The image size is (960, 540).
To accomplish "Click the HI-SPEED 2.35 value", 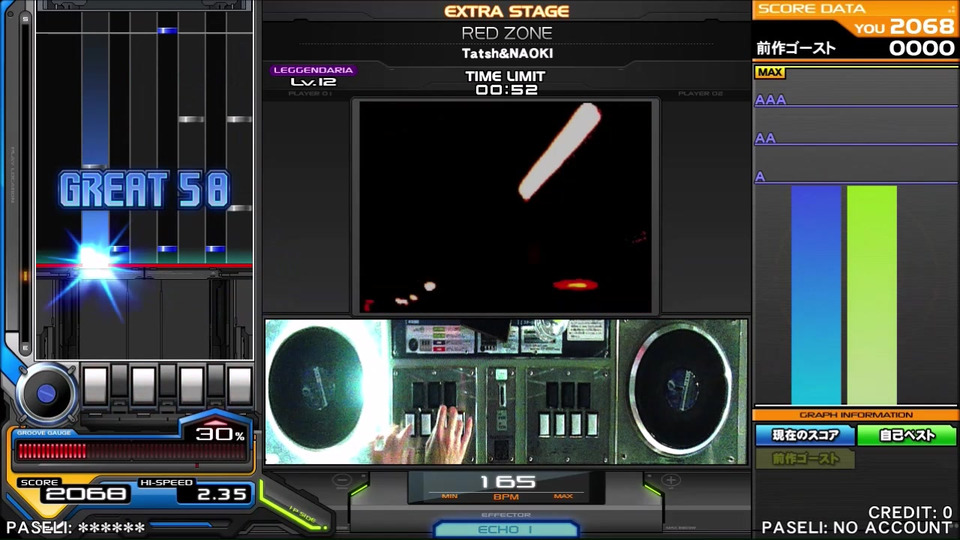I will tap(222, 494).
